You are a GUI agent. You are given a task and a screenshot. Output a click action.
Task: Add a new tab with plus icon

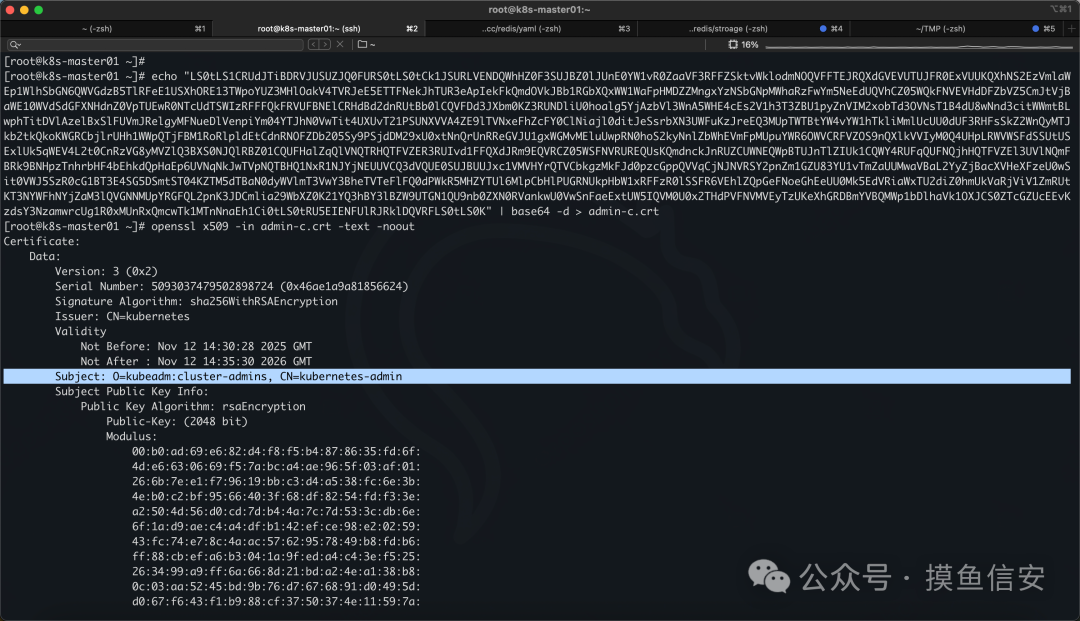pyautogui.click(x=1071, y=28)
